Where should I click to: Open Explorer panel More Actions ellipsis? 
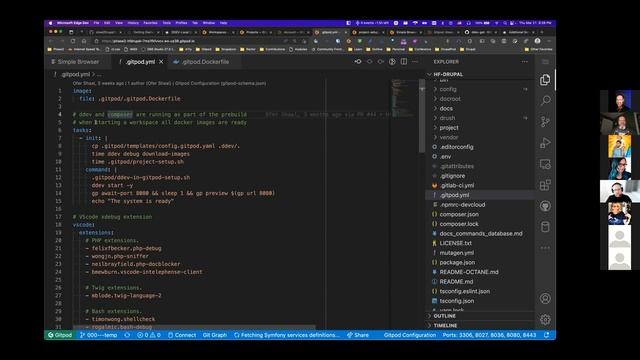(x=524, y=62)
